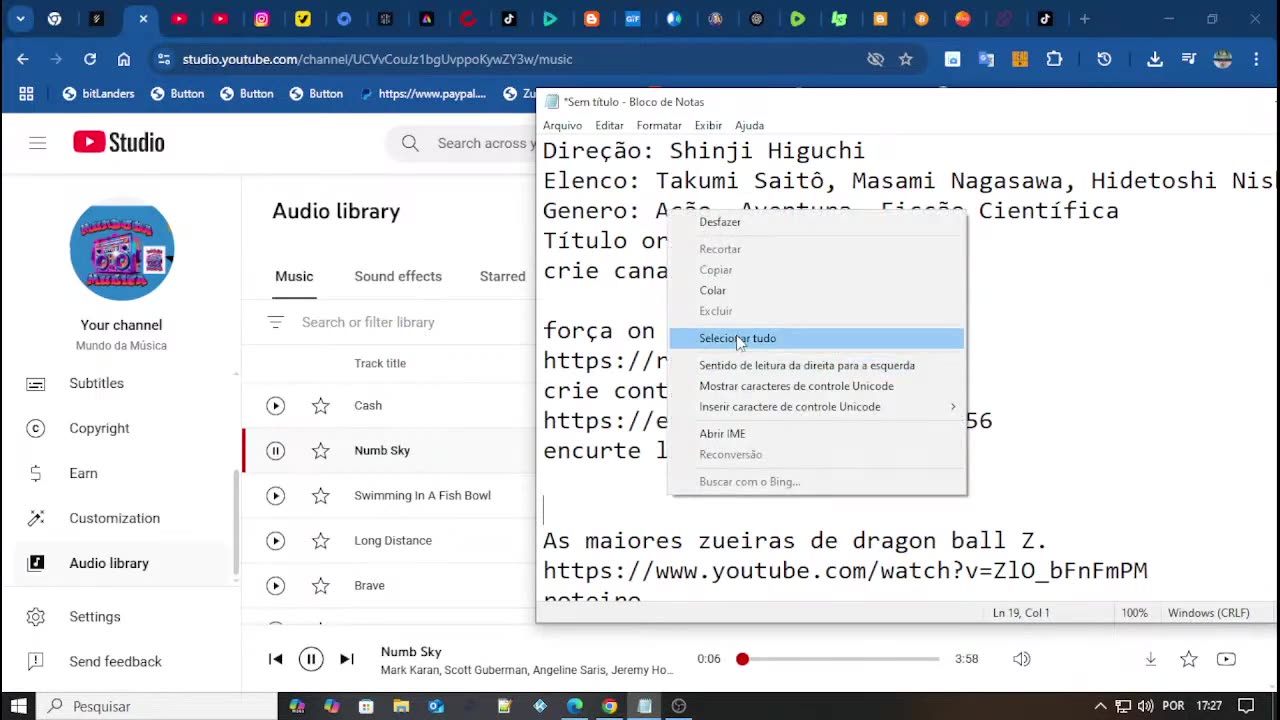1280x720 pixels.
Task: Switch to the Music tab
Action: pyautogui.click(x=294, y=276)
